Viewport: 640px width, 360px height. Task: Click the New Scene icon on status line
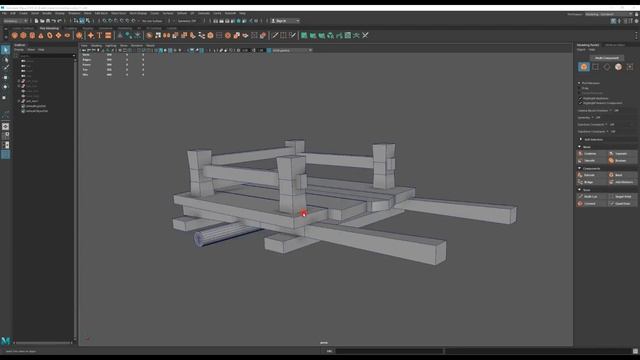(36, 21)
